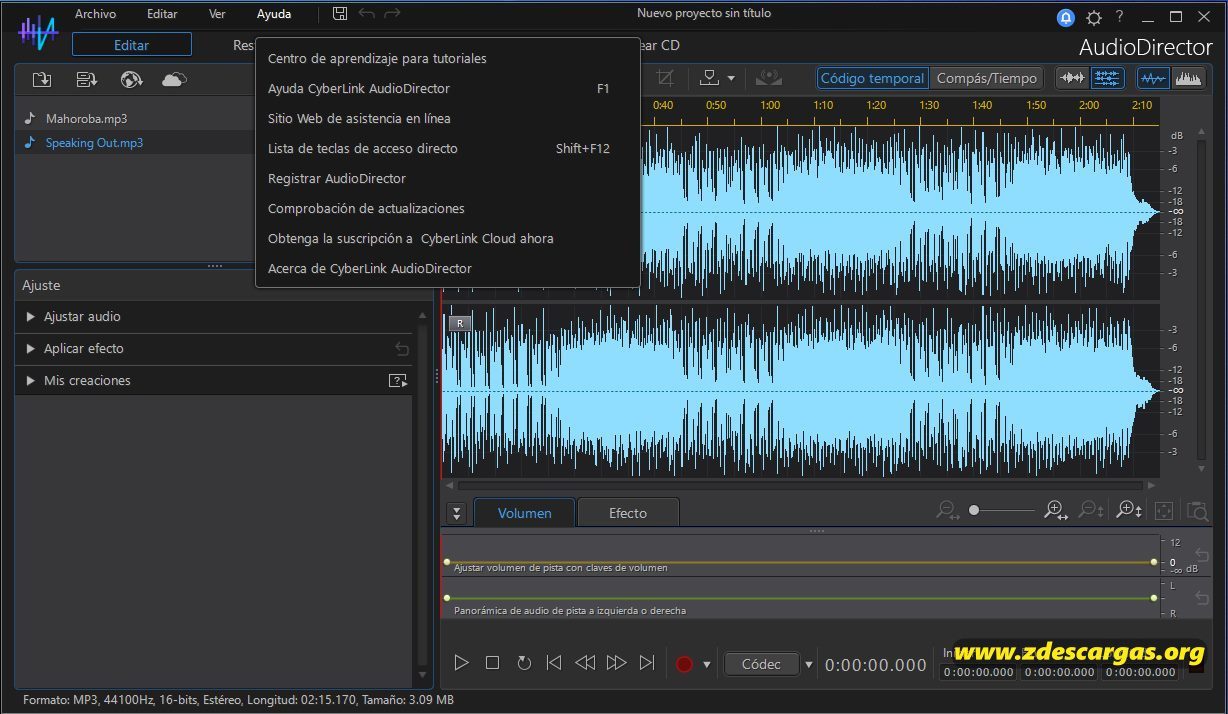1228x714 pixels.
Task: Open dropdown arrow next to marker tool
Action: click(x=731, y=78)
